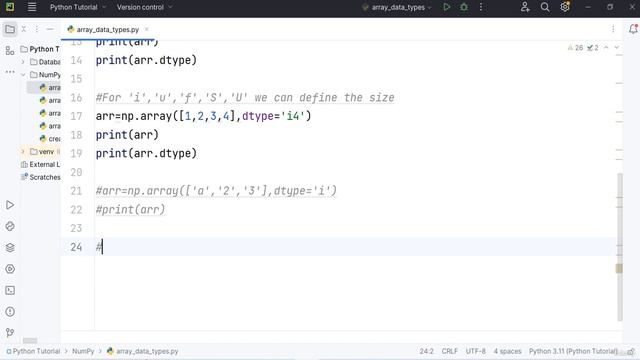Show more tool windows ellipsis
The width and height of the screenshot is (640, 360).
pyautogui.click(x=10, y=72)
